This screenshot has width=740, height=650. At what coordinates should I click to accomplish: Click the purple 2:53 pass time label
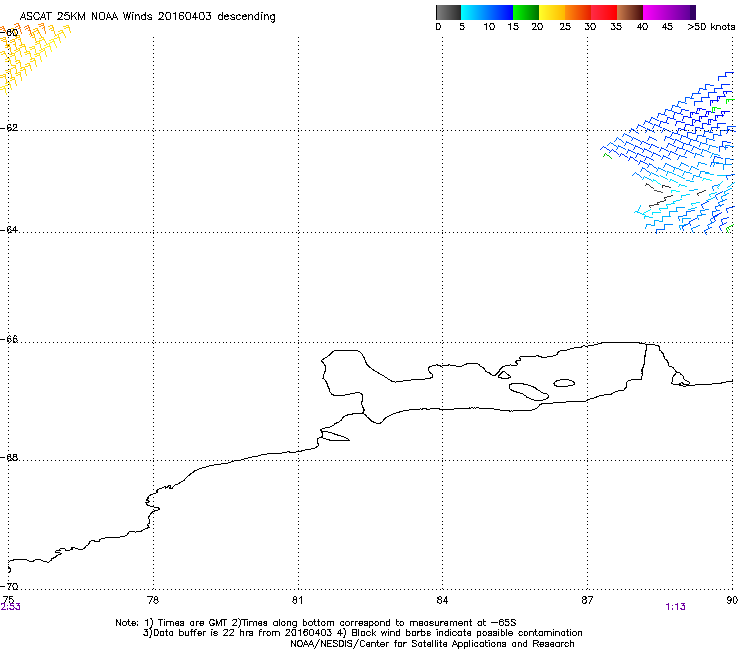[10, 607]
